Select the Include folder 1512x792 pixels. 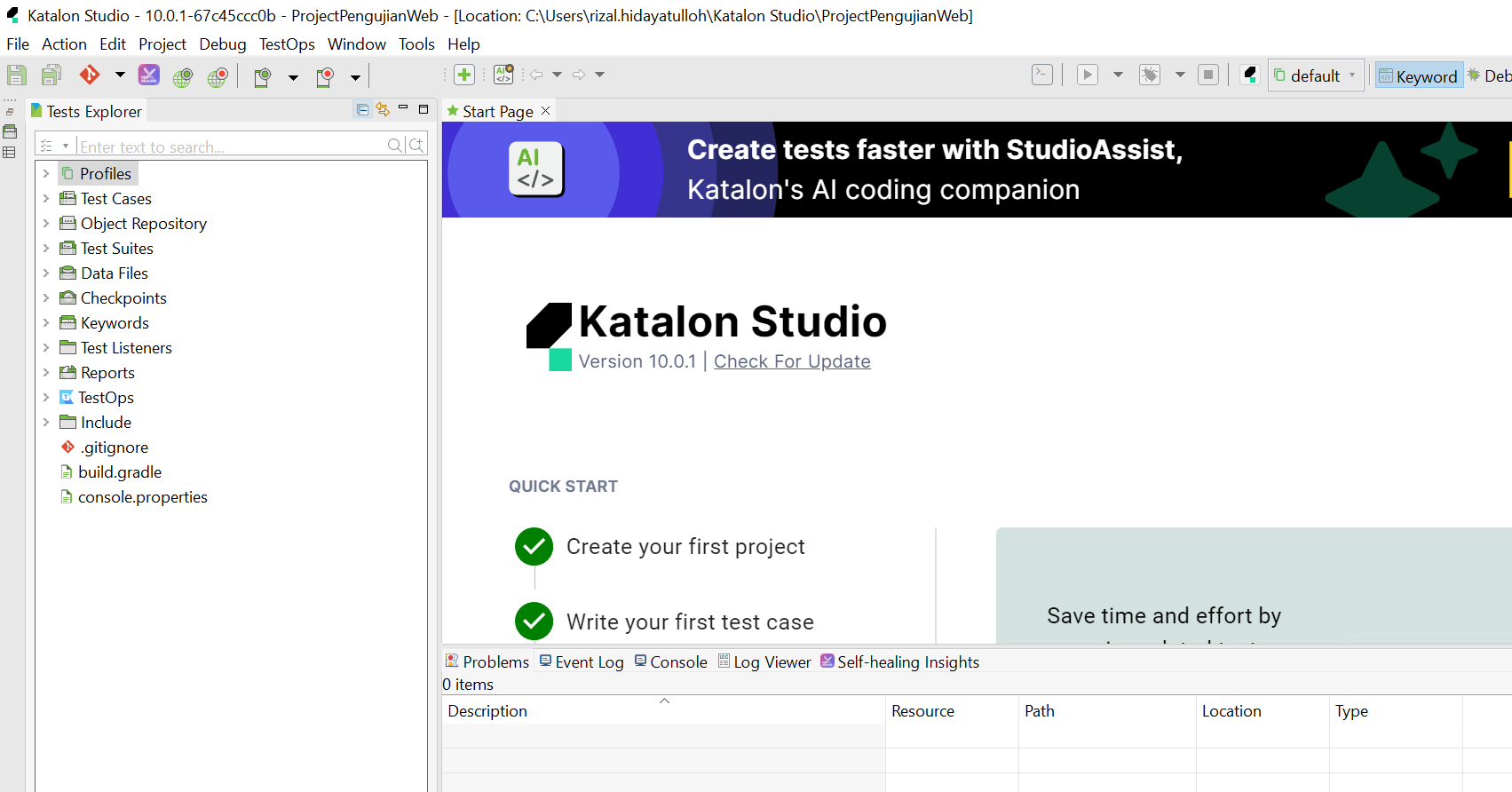pyautogui.click(x=106, y=423)
